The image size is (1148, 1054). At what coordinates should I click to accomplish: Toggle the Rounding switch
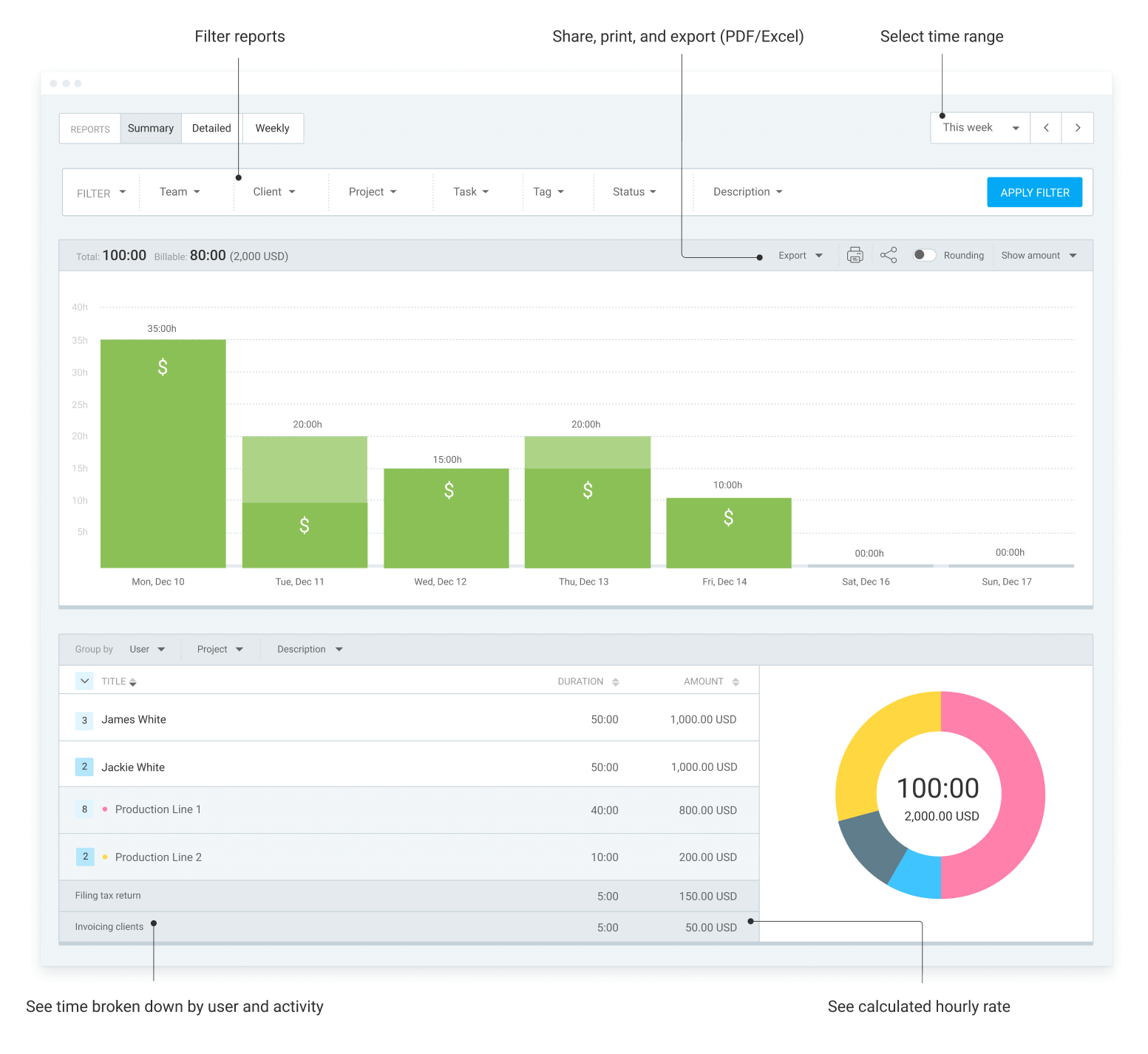coord(924,255)
